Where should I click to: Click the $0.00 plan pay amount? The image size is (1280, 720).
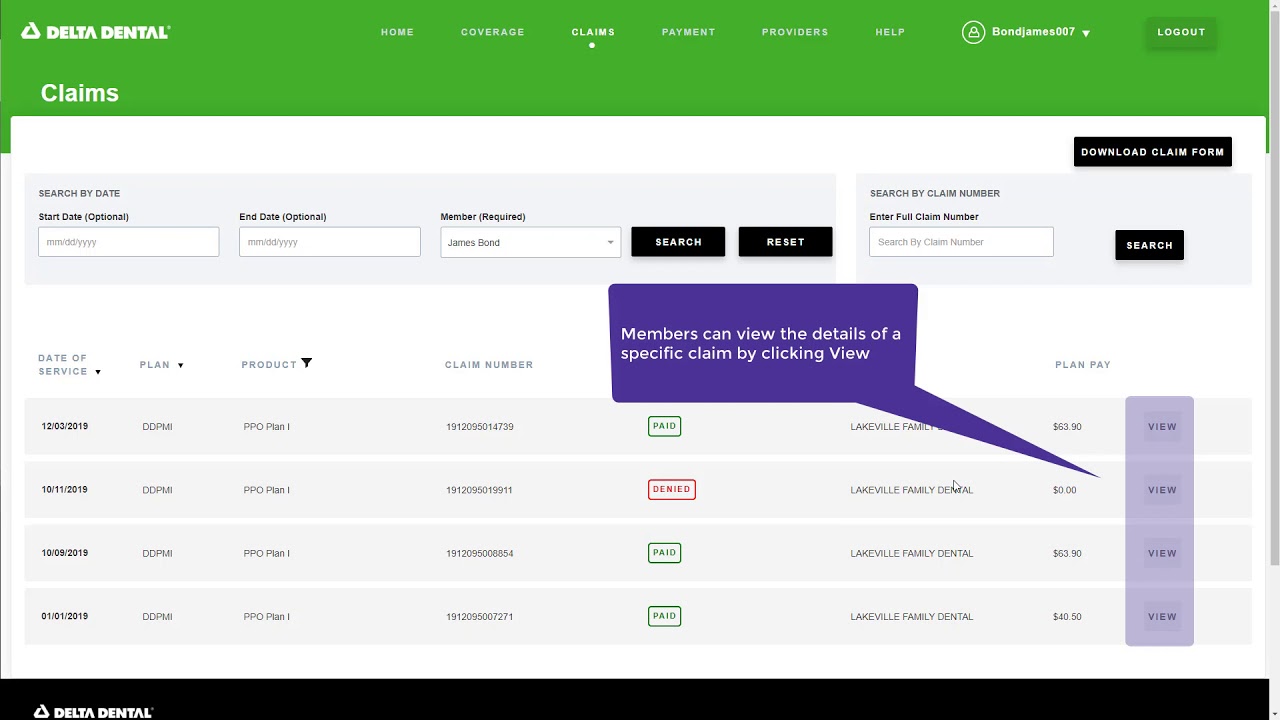[x=1065, y=490]
